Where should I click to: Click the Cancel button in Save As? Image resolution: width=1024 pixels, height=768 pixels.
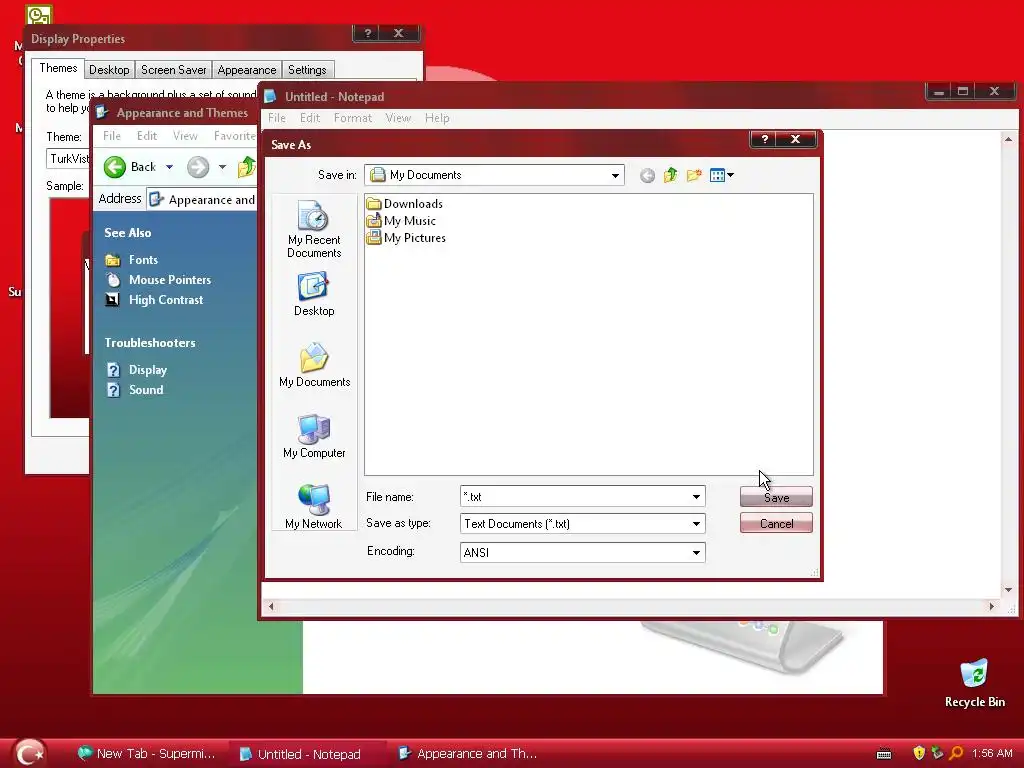(x=776, y=523)
